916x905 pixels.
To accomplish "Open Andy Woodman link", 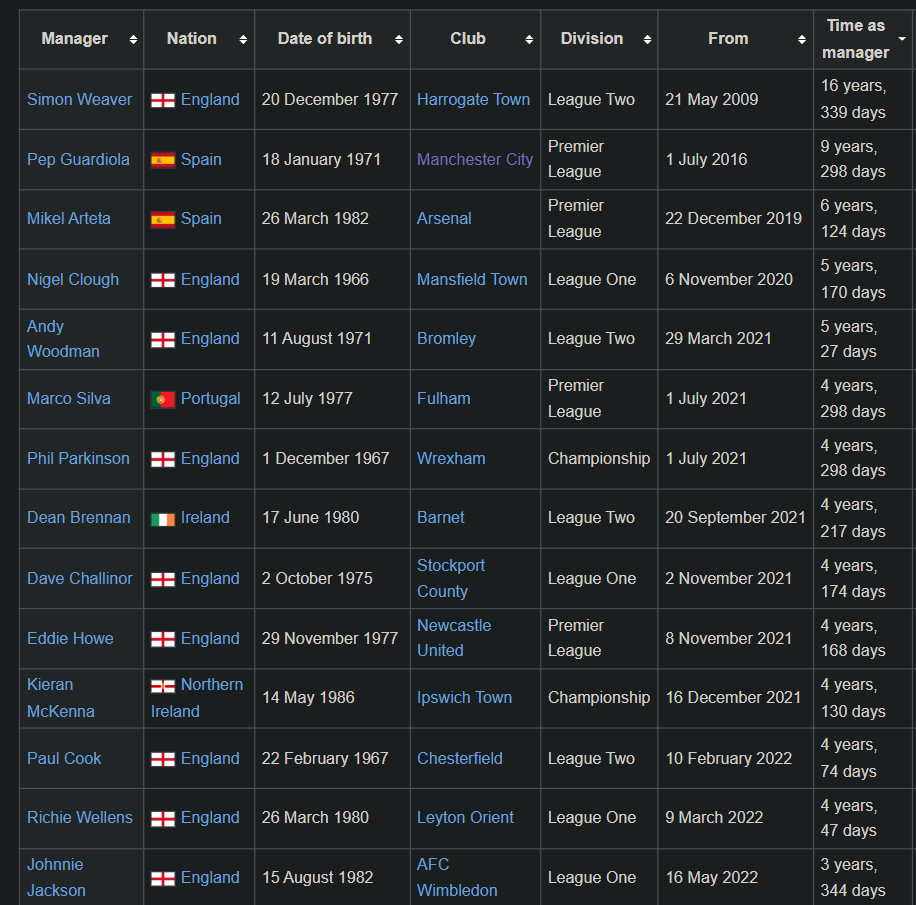I will (63, 339).
